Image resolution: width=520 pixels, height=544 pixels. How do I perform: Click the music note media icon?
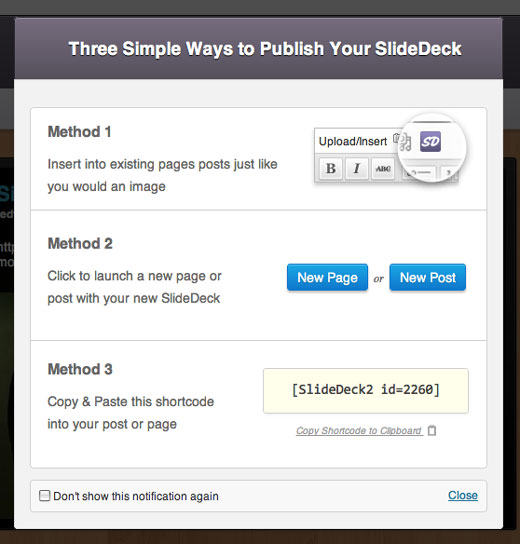pos(405,143)
